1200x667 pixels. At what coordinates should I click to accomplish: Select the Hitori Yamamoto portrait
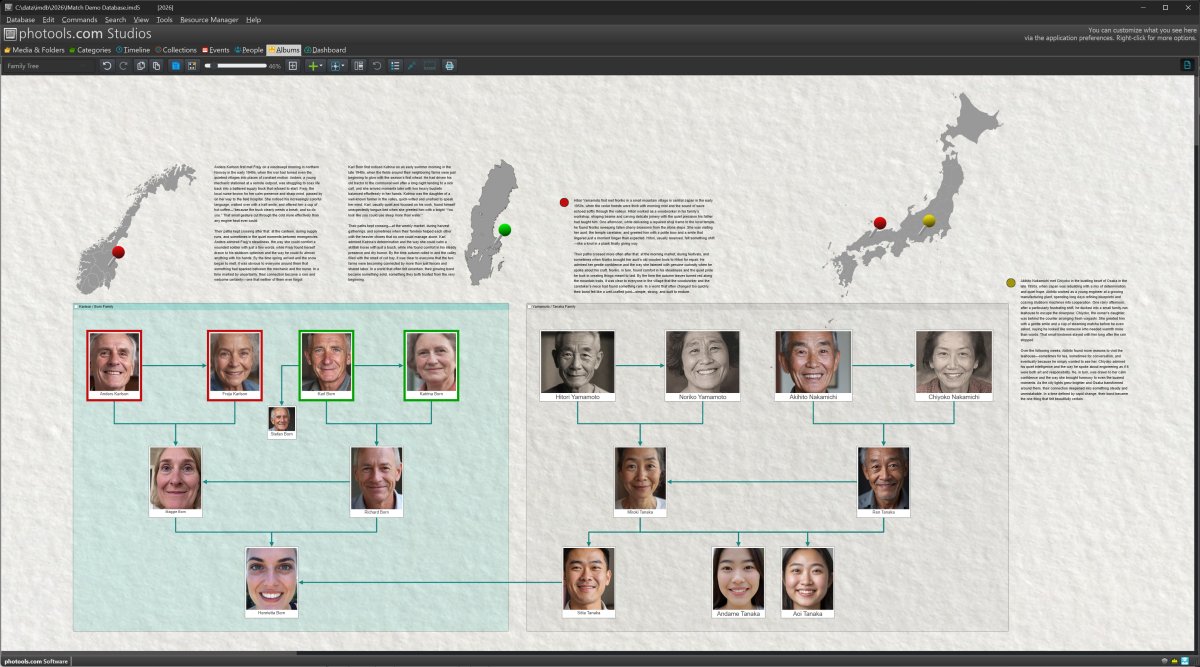[578, 366]
